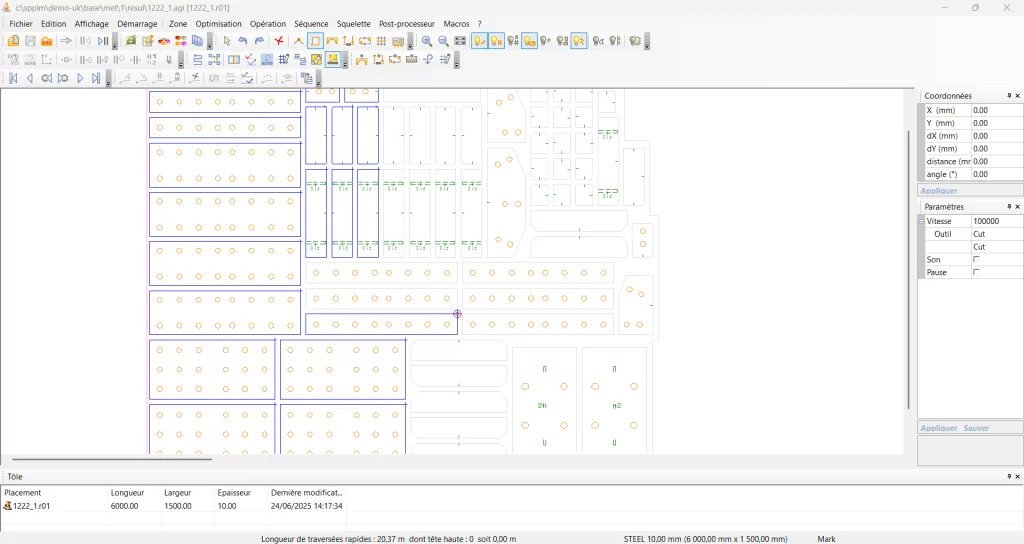
Task: Toggle the first lightbulb display button
Action: pyautogui.click(x=480, y=41)
